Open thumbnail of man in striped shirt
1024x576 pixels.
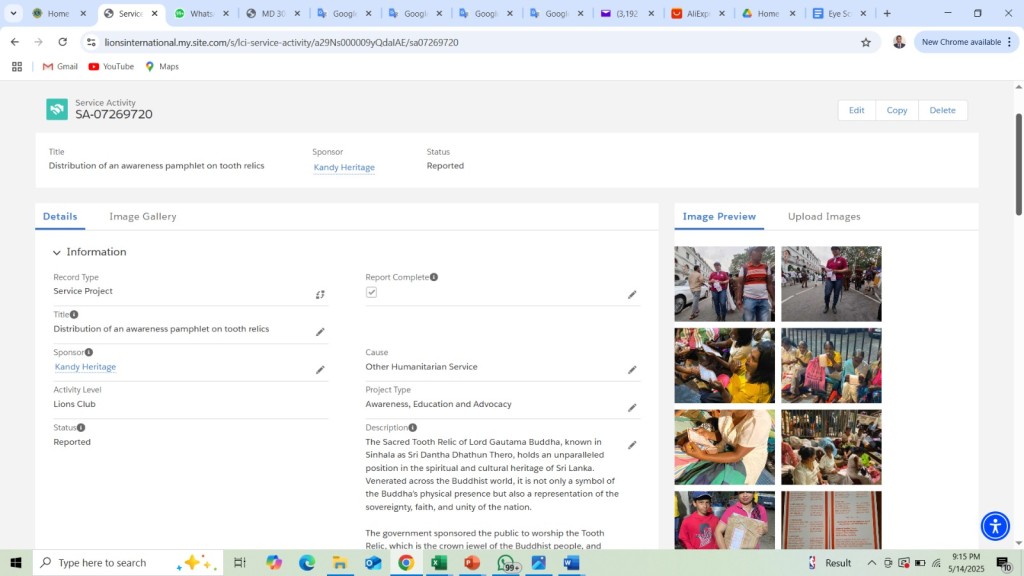(724, 284)
